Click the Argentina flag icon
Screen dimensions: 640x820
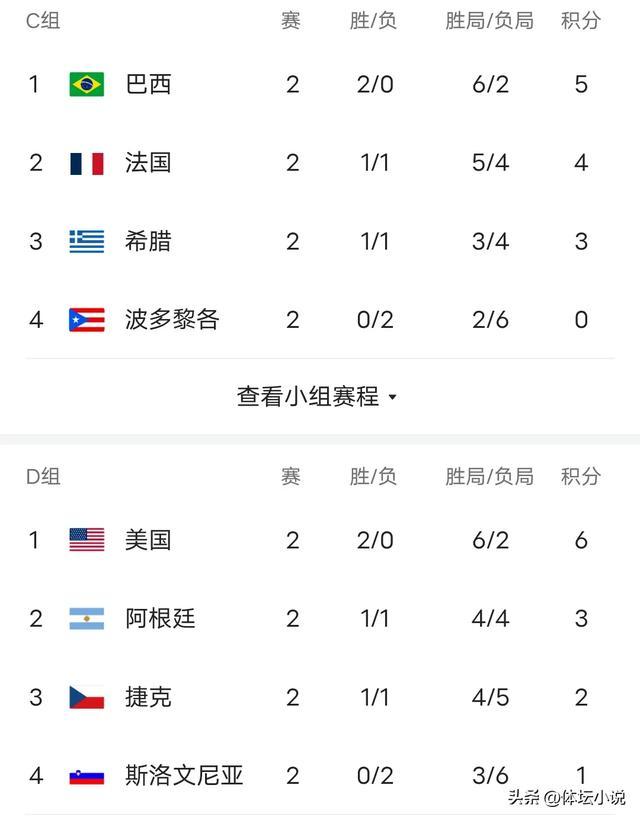[x=87, y=619]
